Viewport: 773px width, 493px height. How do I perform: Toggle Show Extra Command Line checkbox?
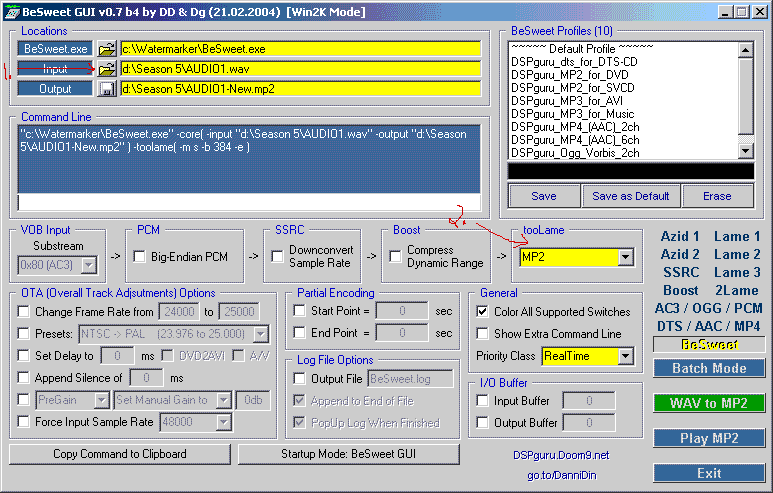point(482,333)
